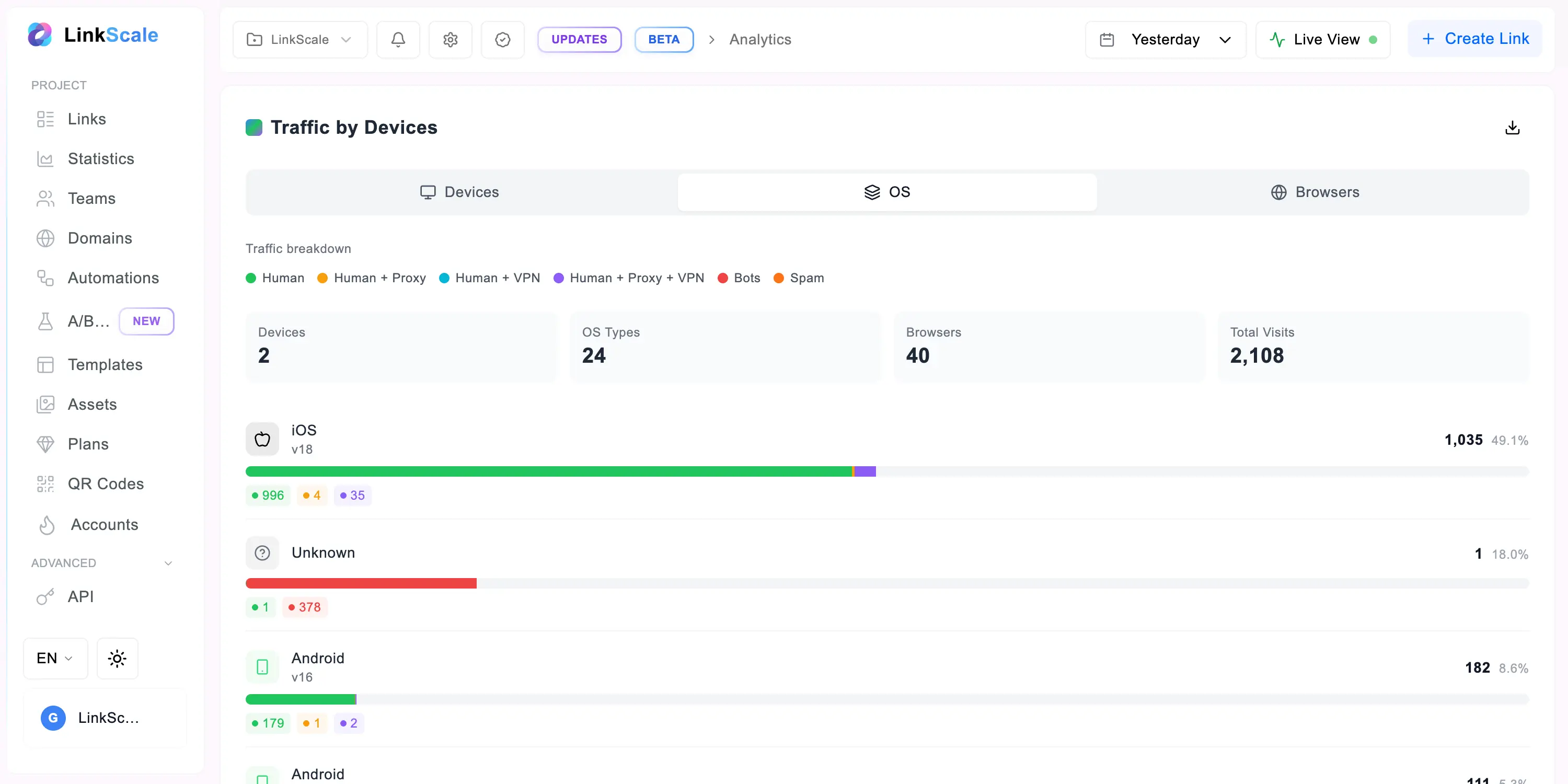The height and width of the screenshot is (784, 1568).
Task: Switch to the Devices tab
Action: point(460,192)
